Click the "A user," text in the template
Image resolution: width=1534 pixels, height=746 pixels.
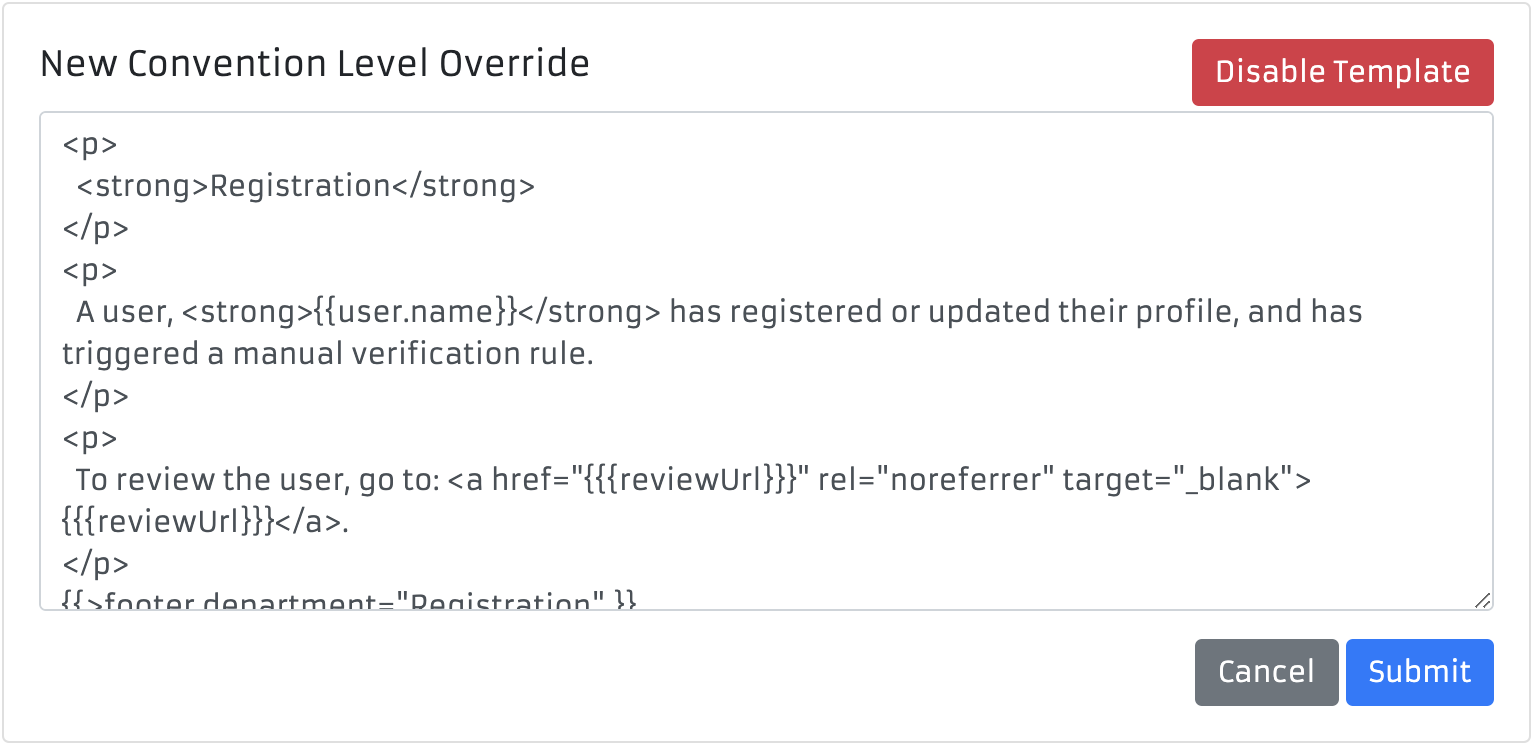(125, 312)
